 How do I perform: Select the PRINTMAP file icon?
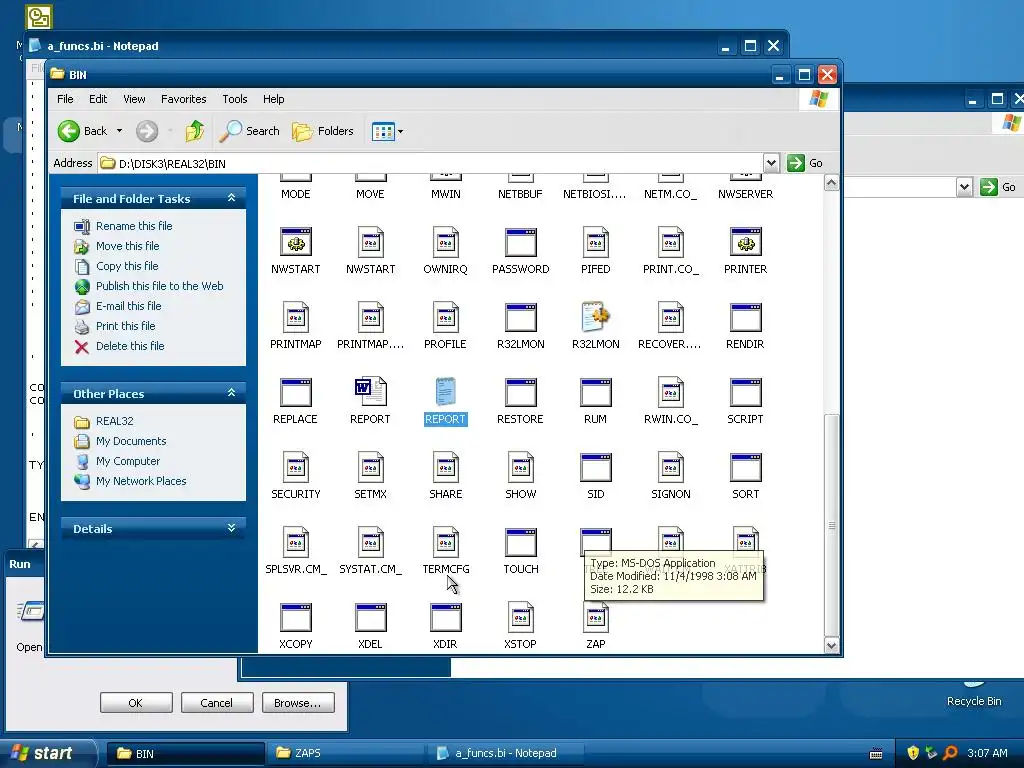click(295, 317)
